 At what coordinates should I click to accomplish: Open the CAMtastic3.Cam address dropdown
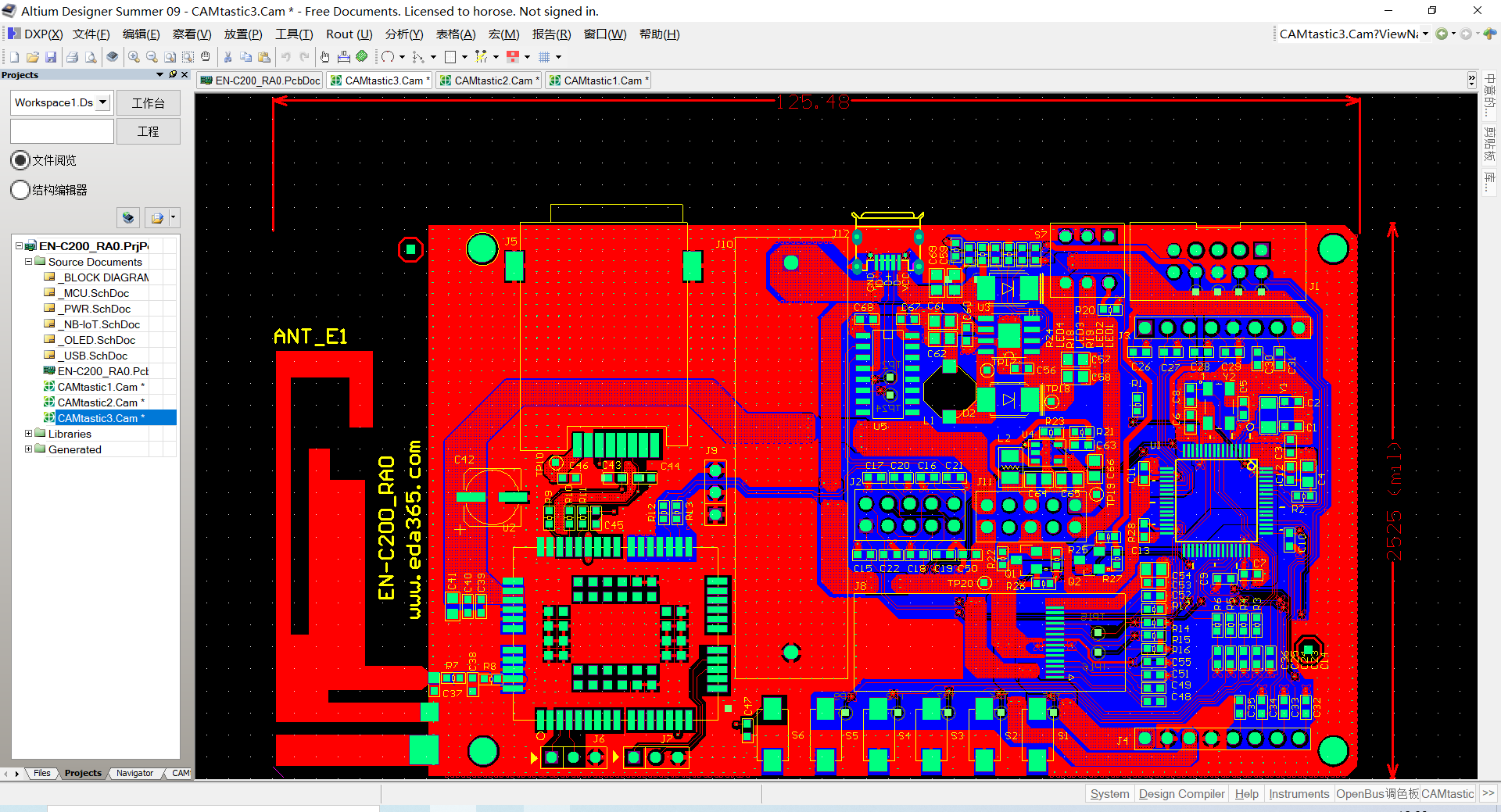(1425, 34)
